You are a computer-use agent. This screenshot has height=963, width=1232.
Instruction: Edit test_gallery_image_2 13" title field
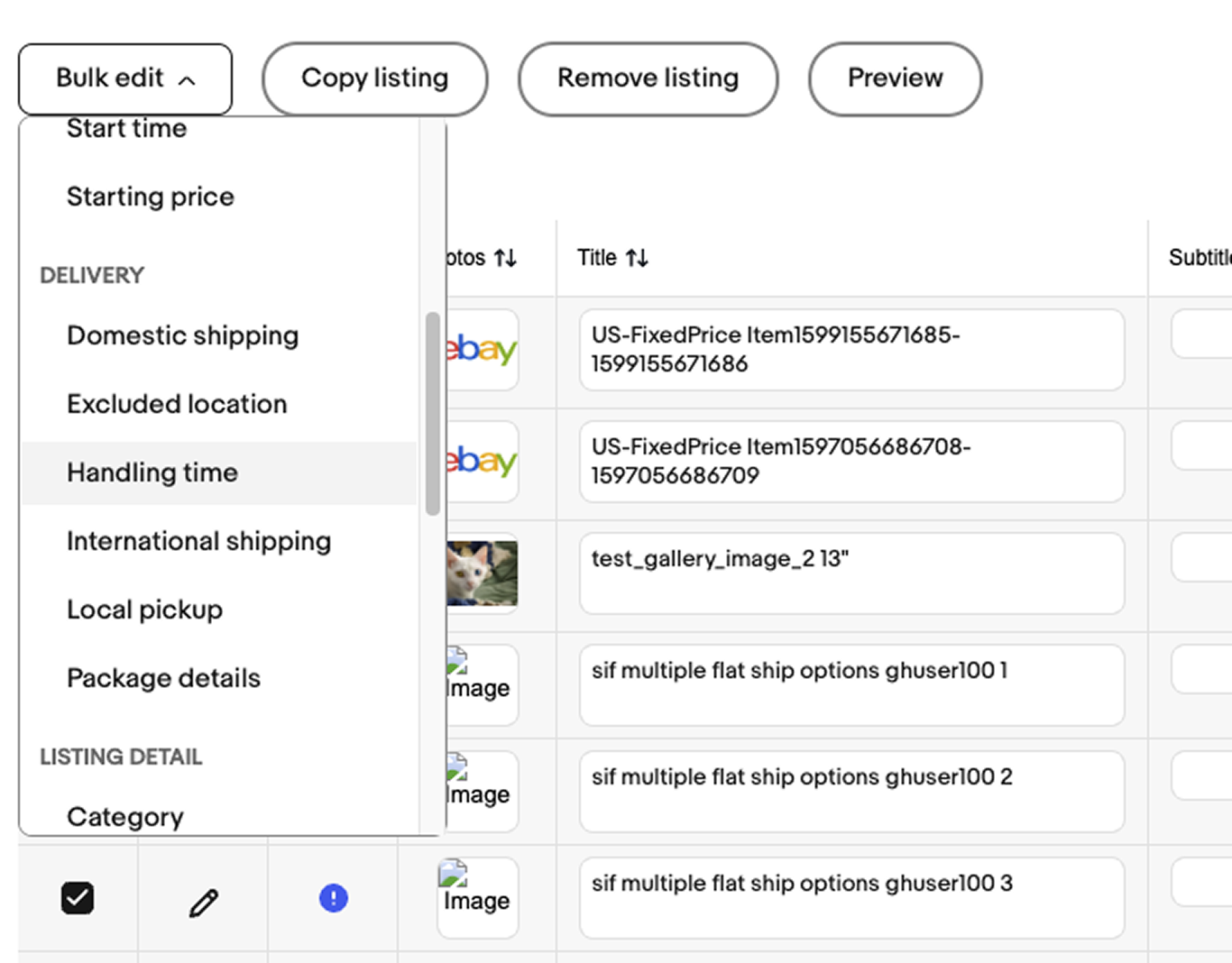[851, 573]
